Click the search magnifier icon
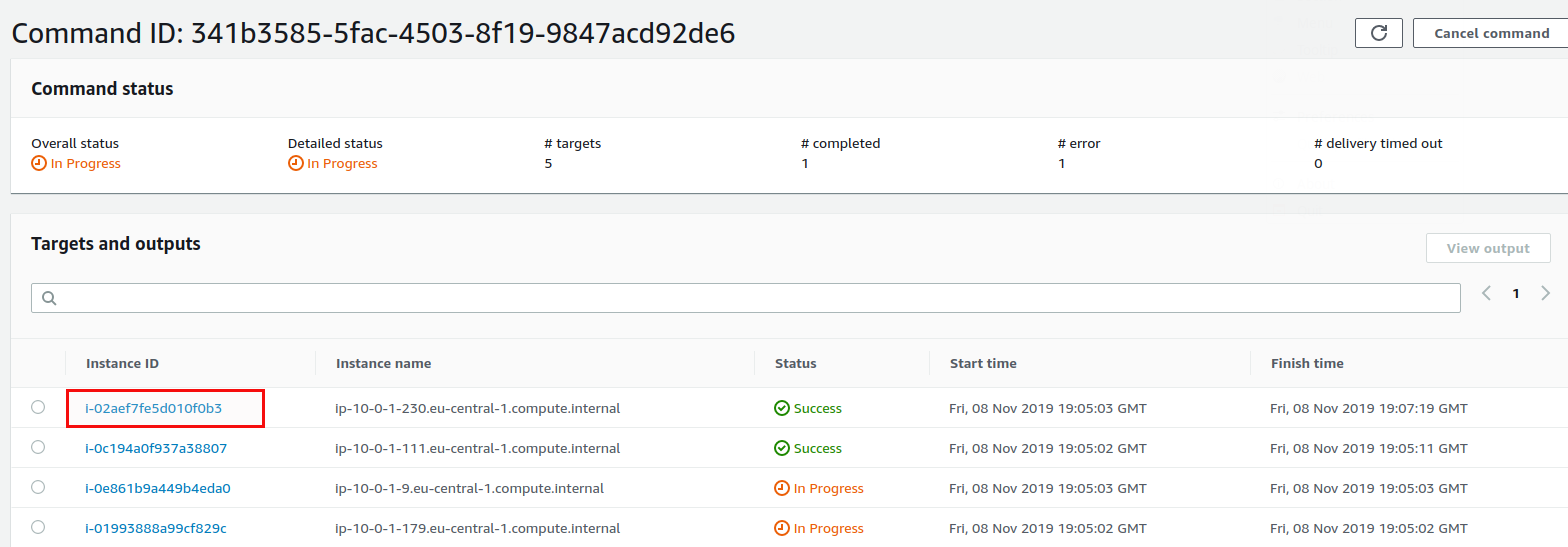Screen dimensions: 1568x547 click(x=49, y=298)
